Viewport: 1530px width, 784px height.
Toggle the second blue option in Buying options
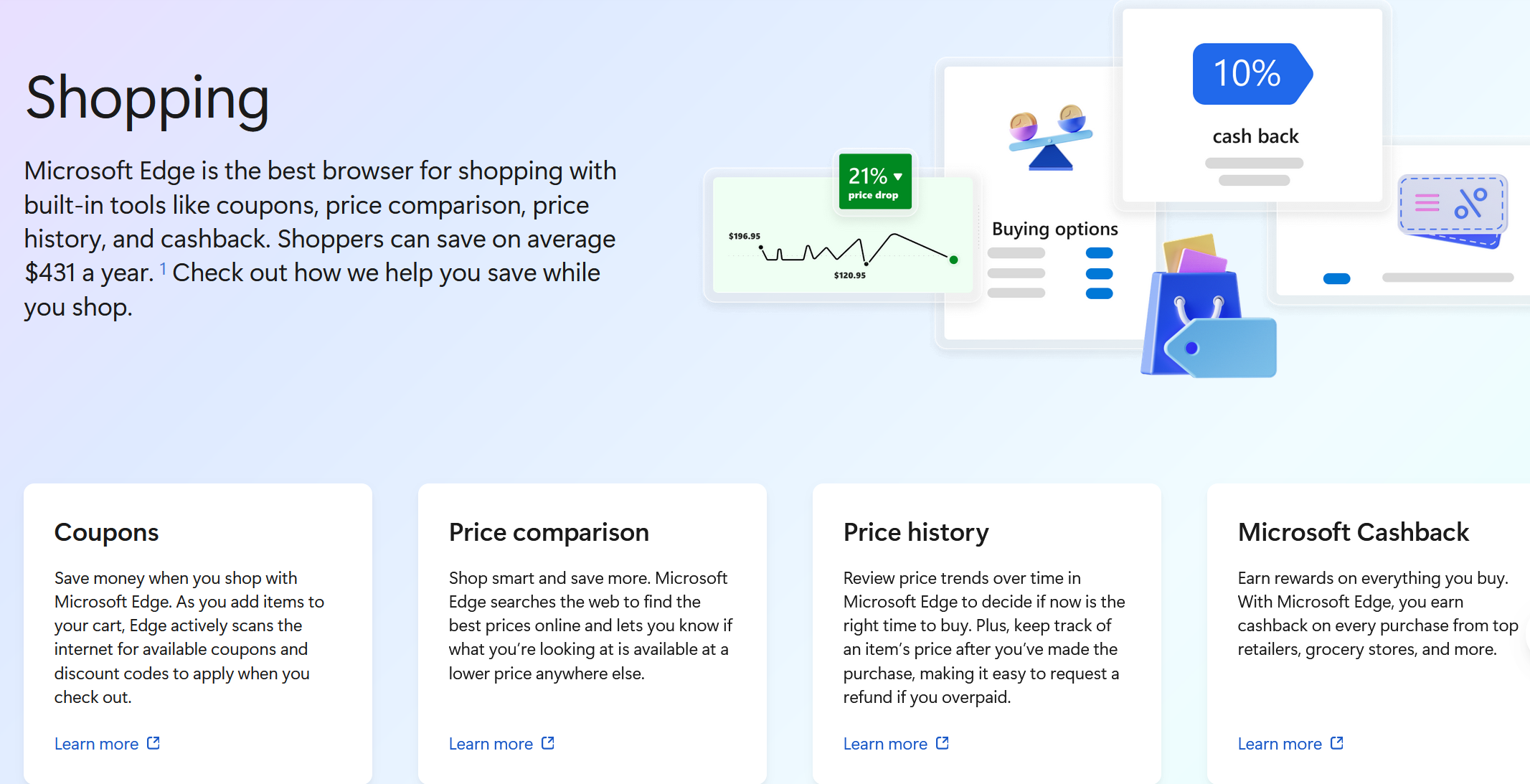(1099, 273)
